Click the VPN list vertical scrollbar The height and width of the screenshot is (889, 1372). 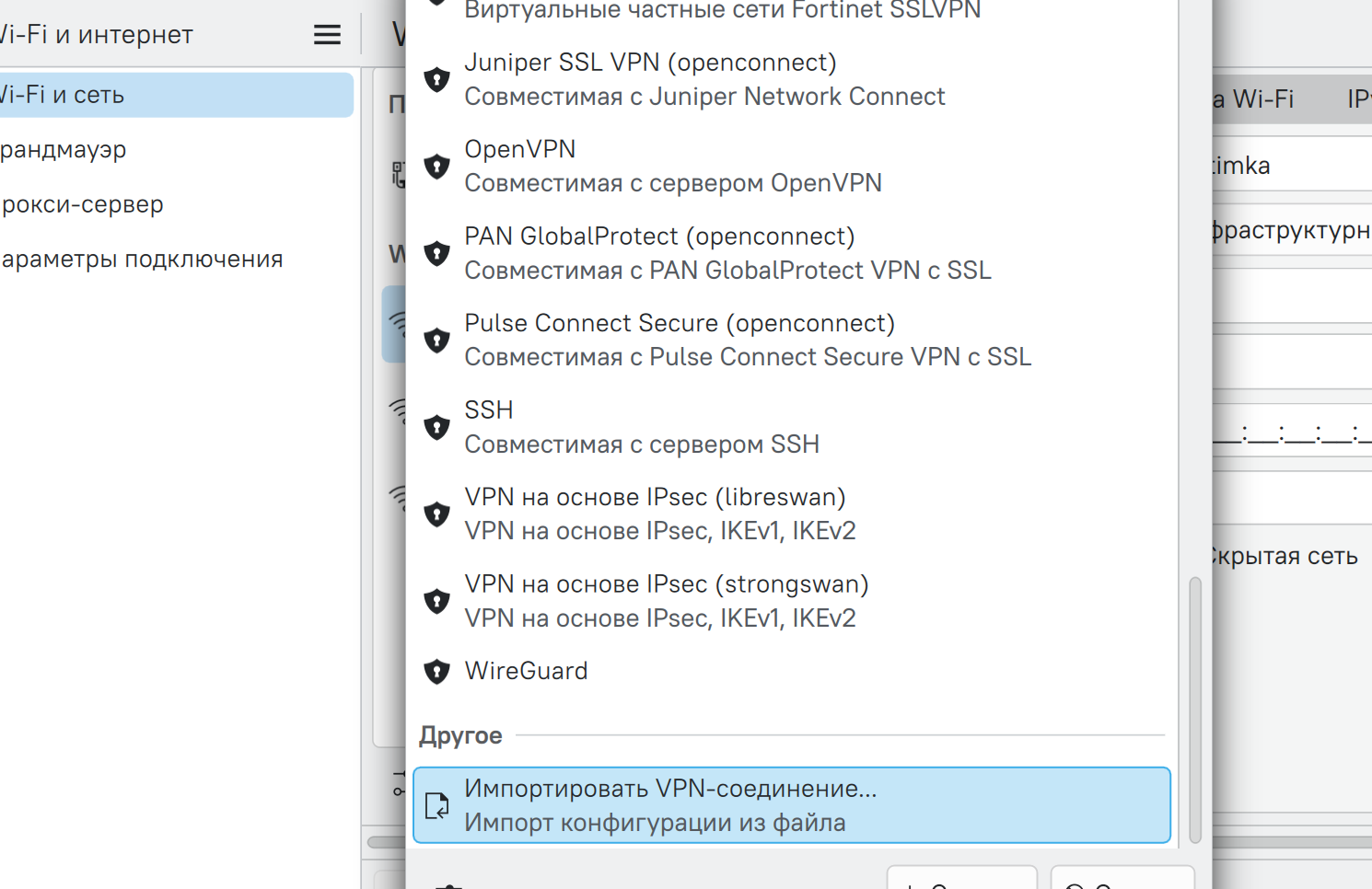point(1195,709)
